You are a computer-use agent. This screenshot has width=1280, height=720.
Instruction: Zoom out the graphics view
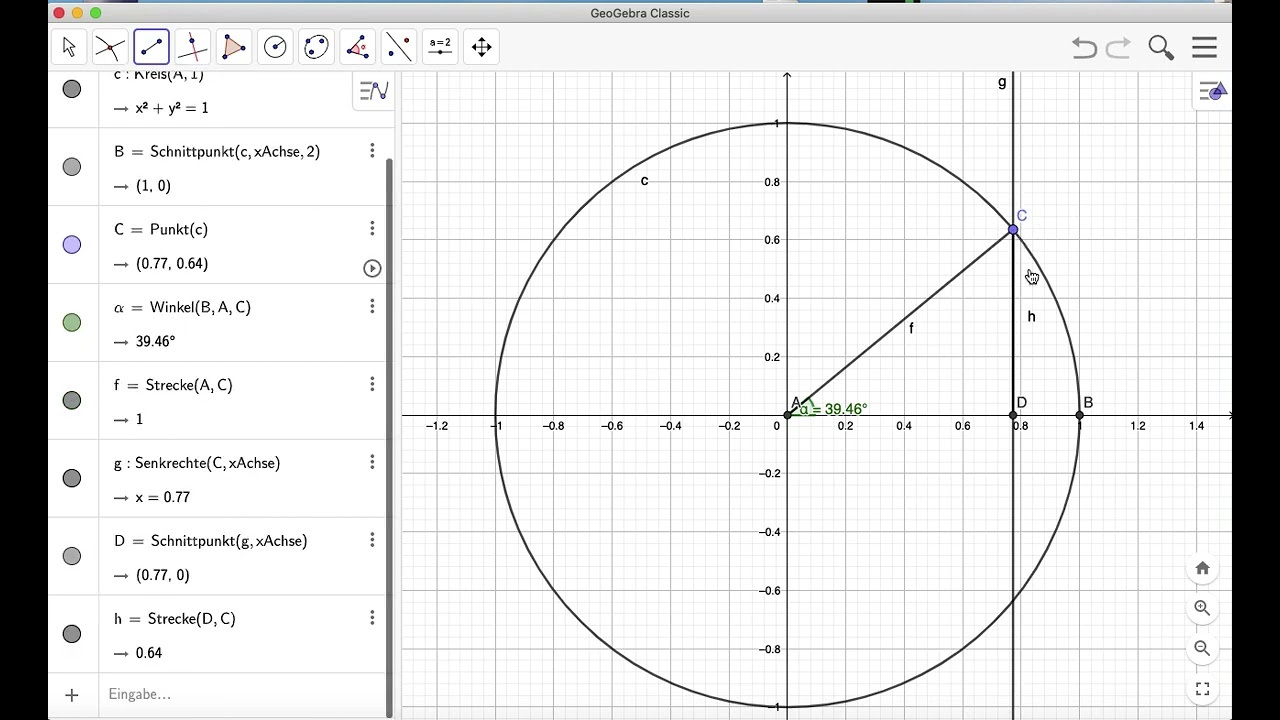[1202, 648]
